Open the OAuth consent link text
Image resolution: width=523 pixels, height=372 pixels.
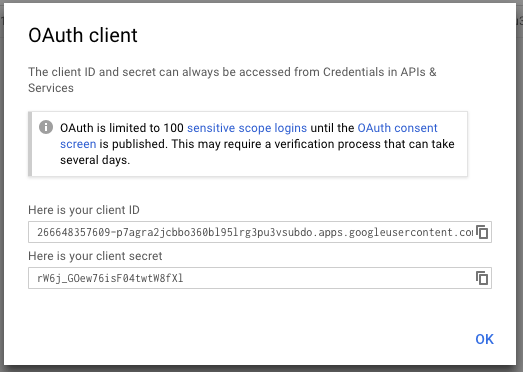tap(397, 128)
